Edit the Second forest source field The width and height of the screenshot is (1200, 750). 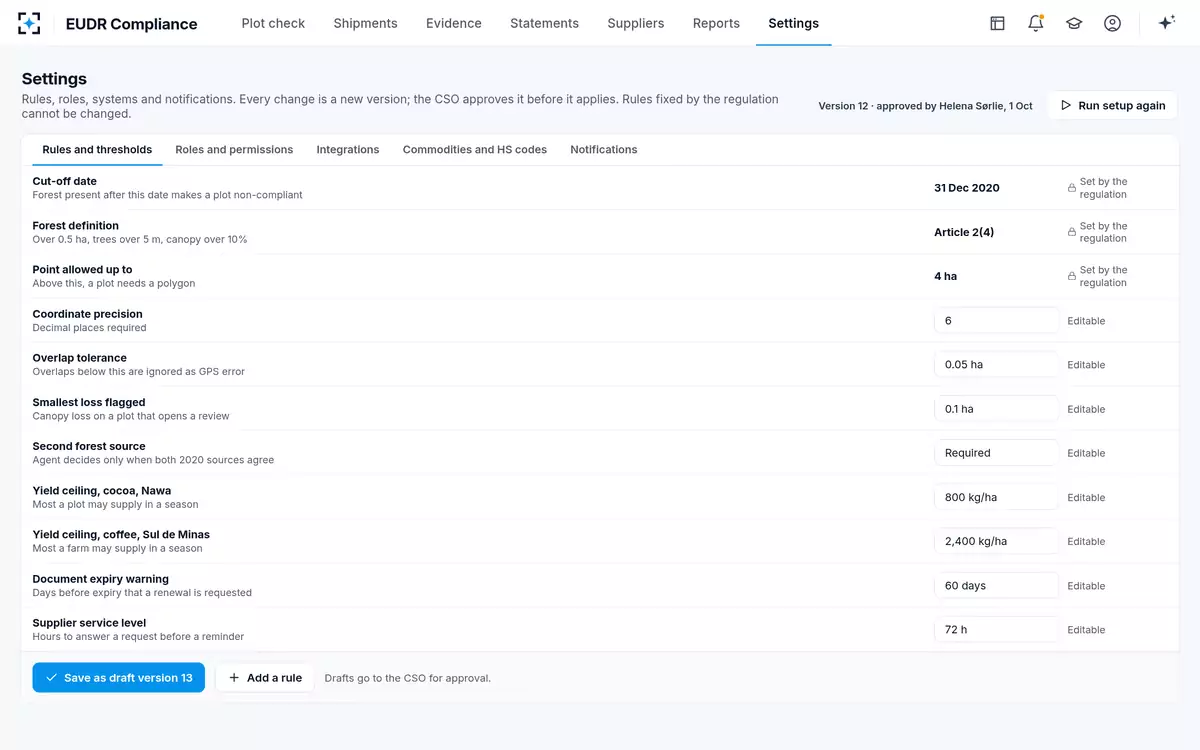[x=996, y=453]
